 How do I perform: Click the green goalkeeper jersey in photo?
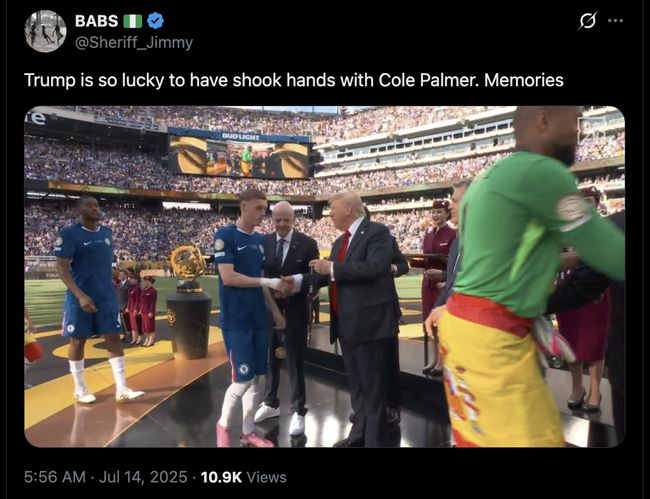533,230
